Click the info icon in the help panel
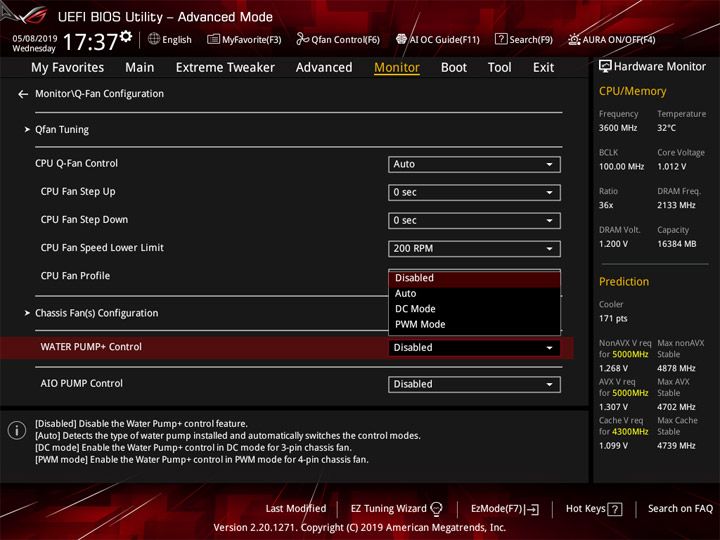This screenshot has height=540, width=720. (x=17, y=430)
